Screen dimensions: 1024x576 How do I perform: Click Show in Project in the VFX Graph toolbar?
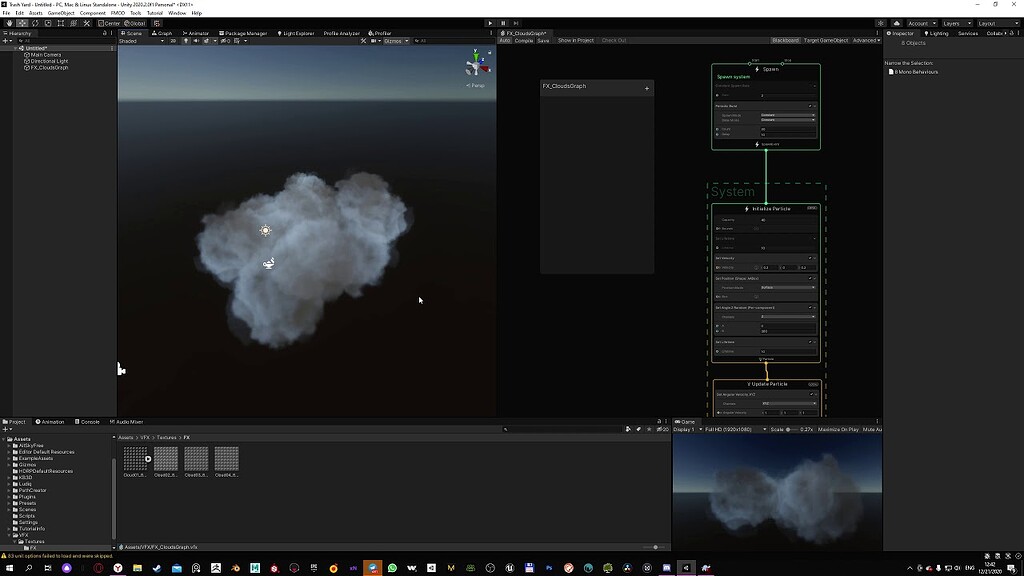[x=576, y=40]
